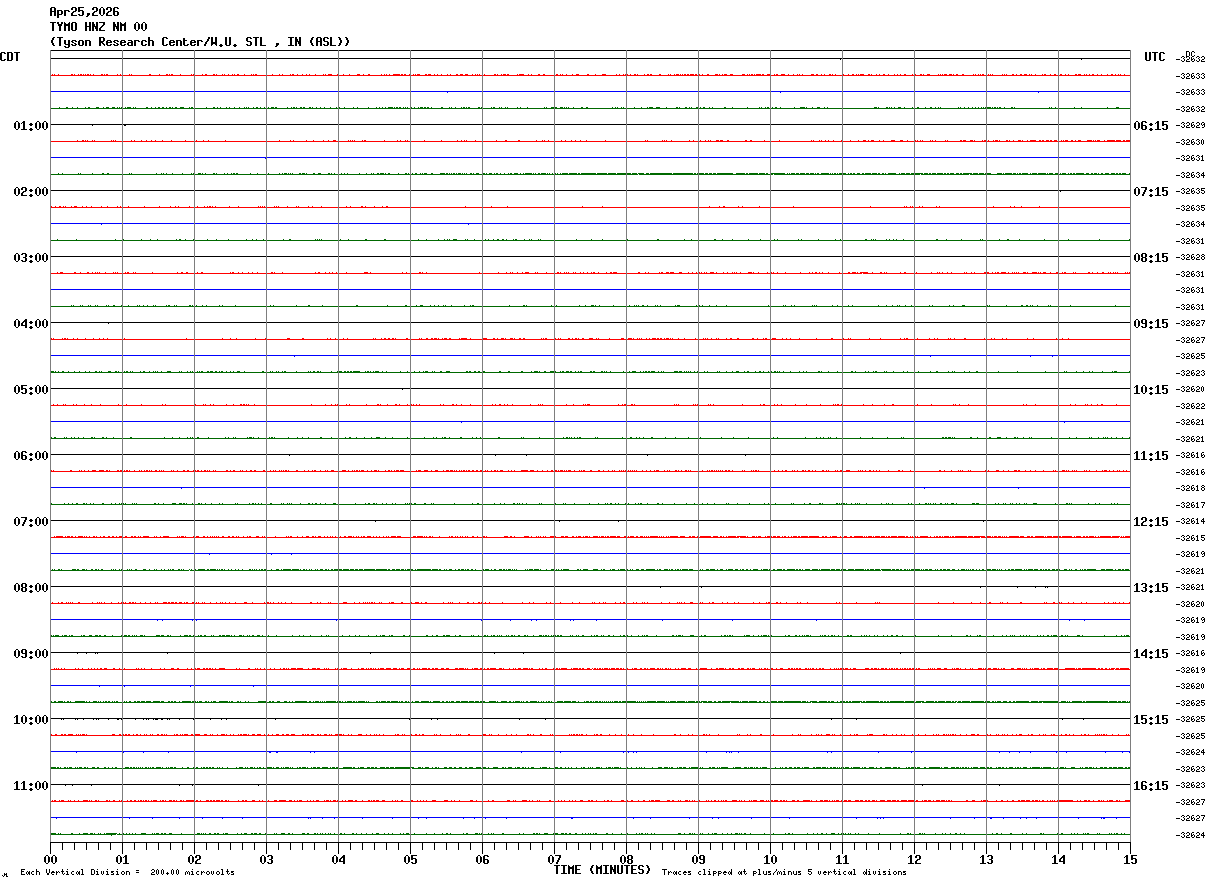Click the 01:00 CDT row label

click(30, 125)
